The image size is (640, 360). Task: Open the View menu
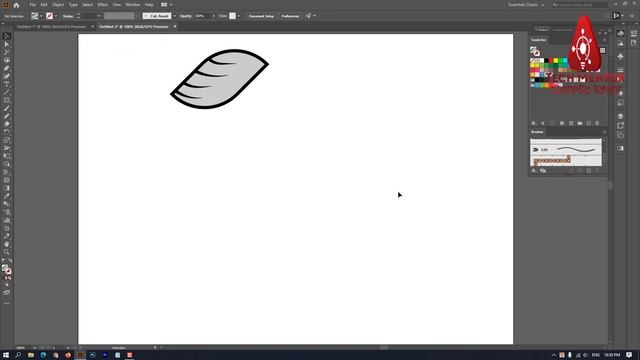coord(117,5)
